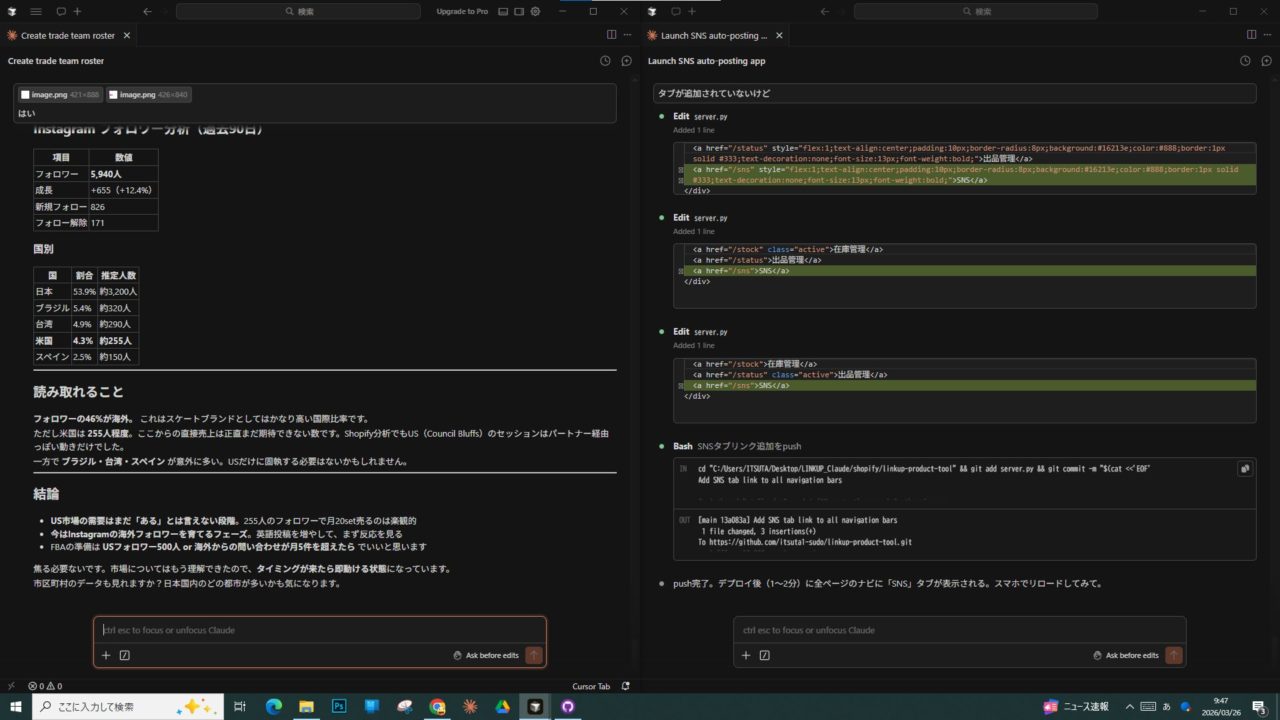The width and height of the screenshot is (1280, 720).
Task: Copy the Bash command with the copy icon
Action: [1245, 468]
